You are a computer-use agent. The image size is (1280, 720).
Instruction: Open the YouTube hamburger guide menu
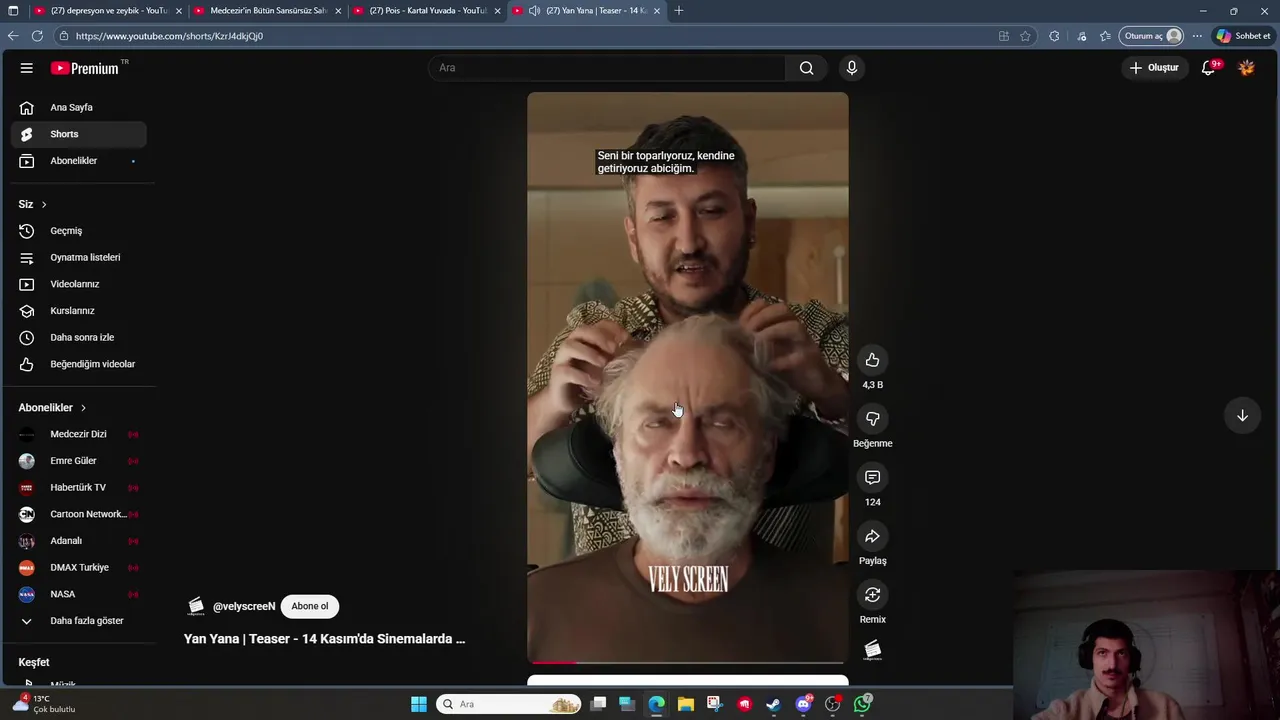[x=26, y=68]
